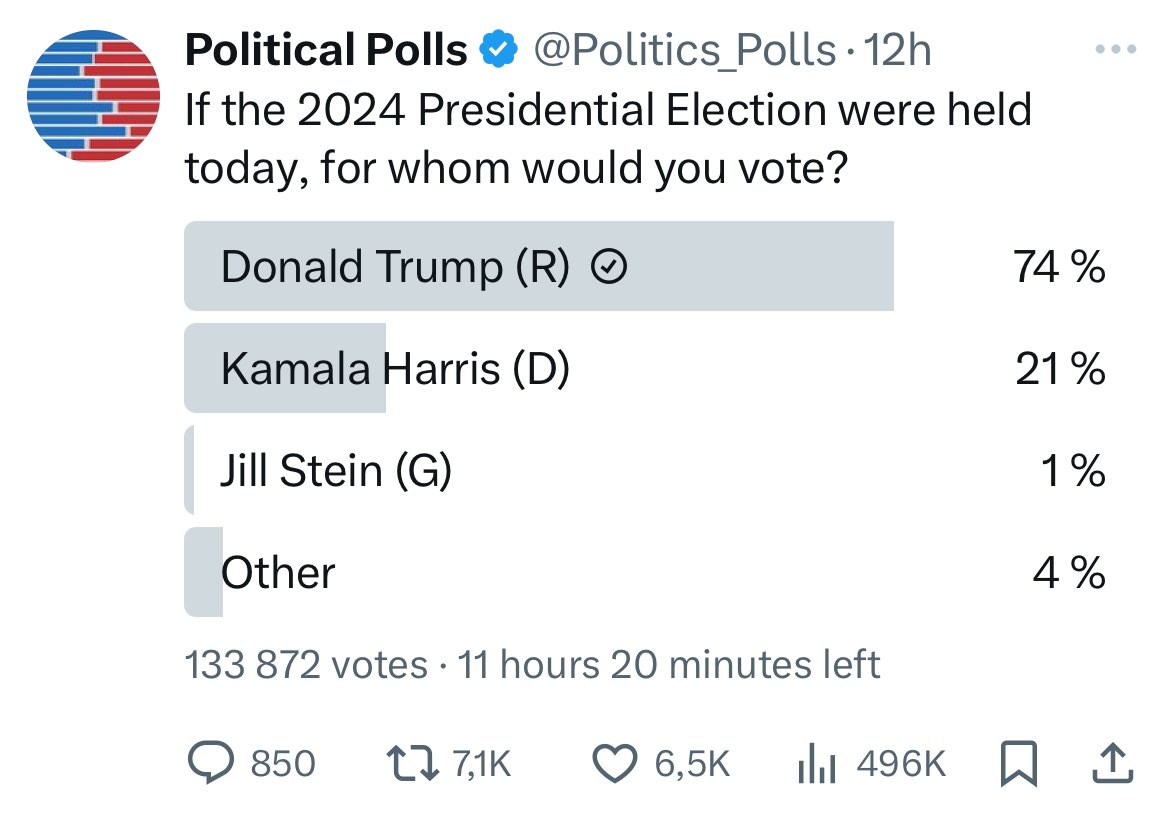Select Donald Trump (R) poll option

(x=645, y=266)
